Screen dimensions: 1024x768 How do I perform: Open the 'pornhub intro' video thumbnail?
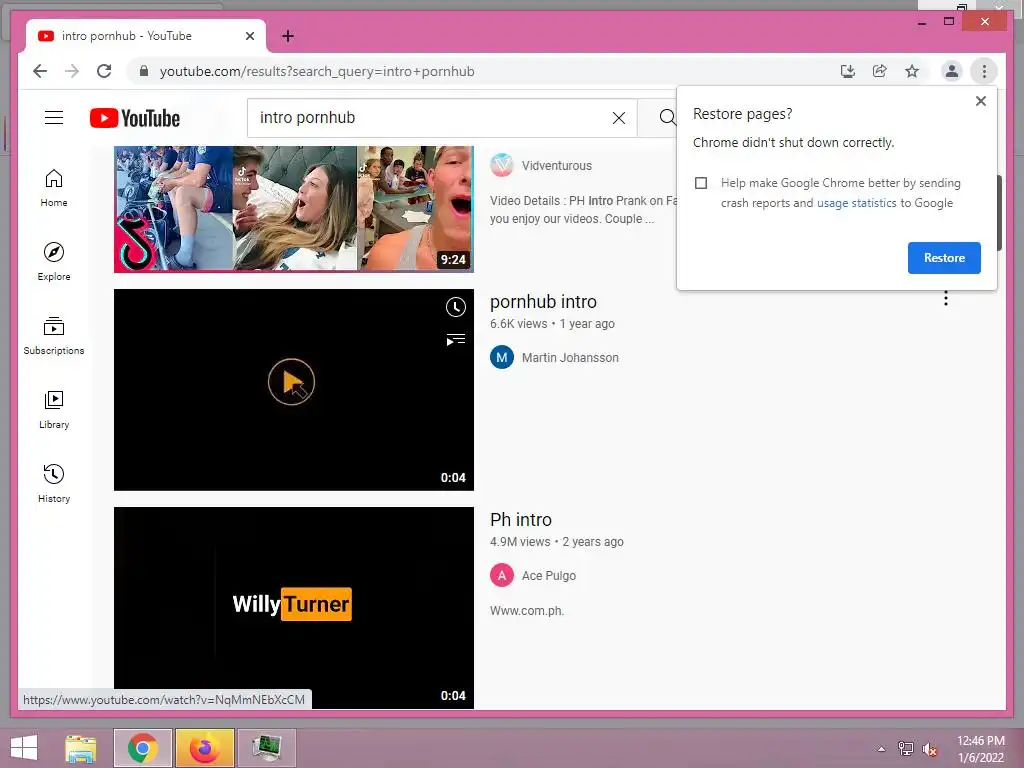(294, 390)
